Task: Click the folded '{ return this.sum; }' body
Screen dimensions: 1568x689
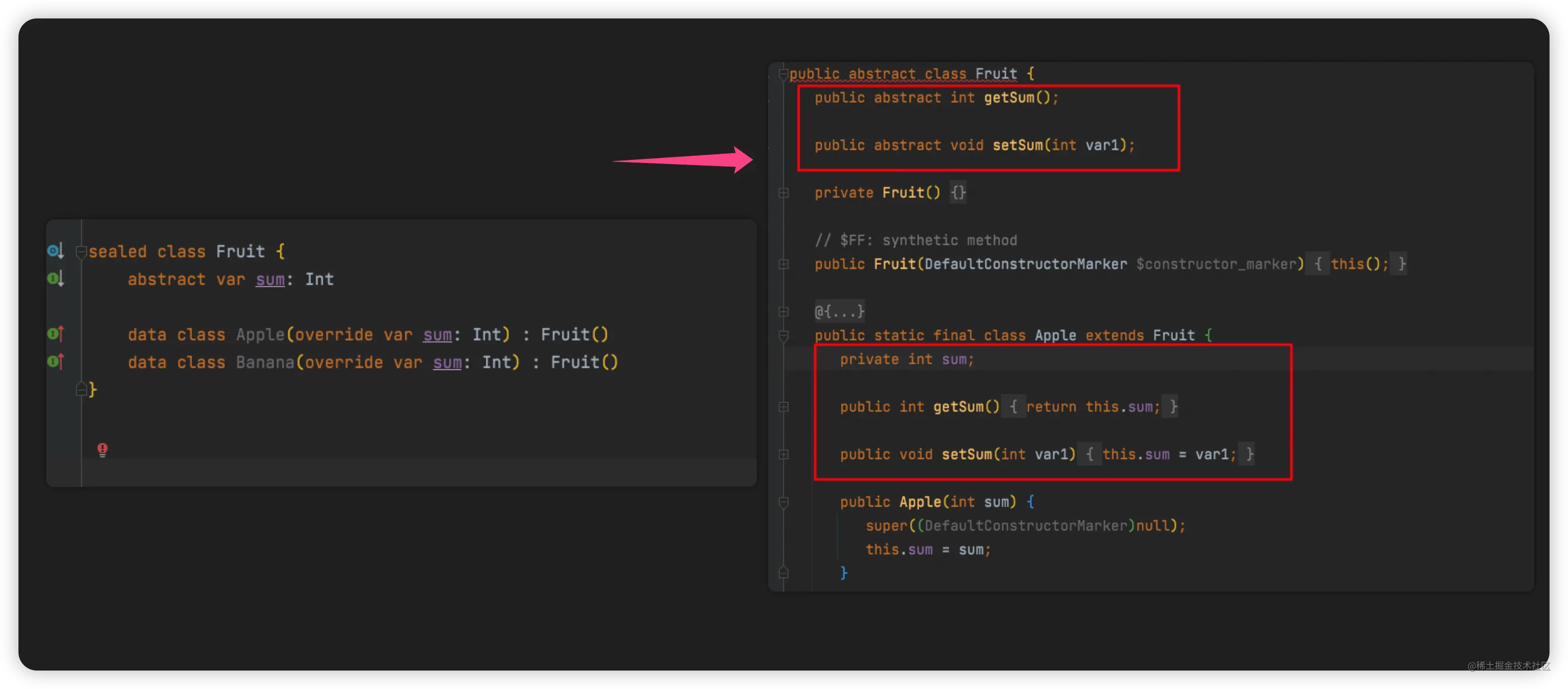Action: 1089,407
